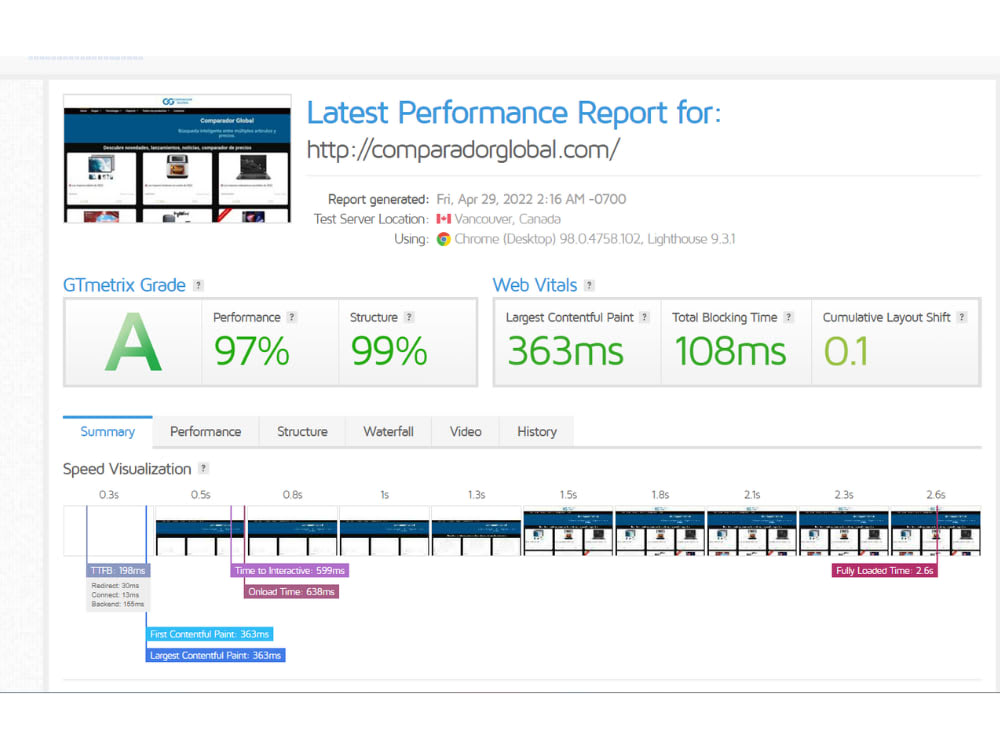Click the help icon for Total Blocking Time
This screenshot has height=750, width=1000.
(788, 317)
